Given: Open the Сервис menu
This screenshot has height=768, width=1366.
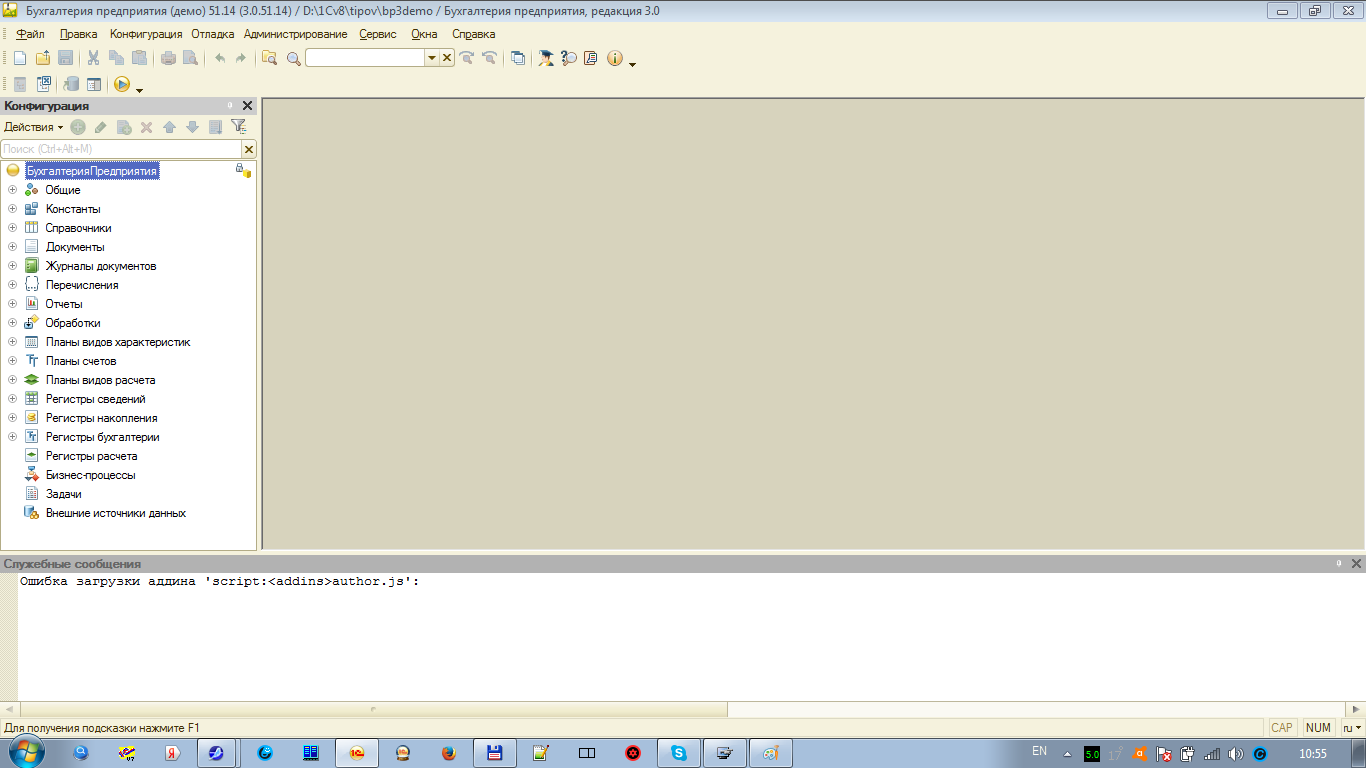Looking at the screenshot, I should tap(378, 34).
